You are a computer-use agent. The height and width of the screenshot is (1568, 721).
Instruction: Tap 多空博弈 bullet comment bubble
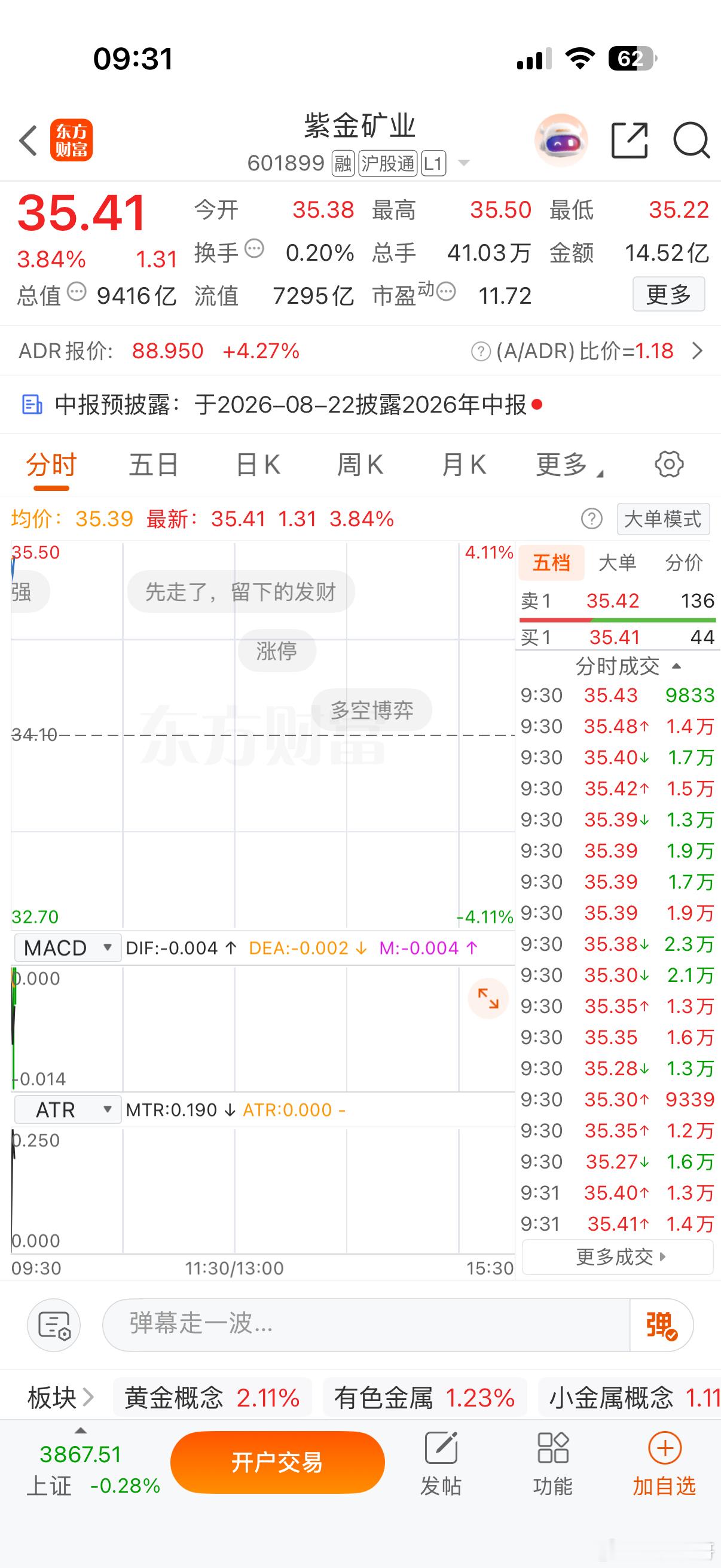(372, 710)
